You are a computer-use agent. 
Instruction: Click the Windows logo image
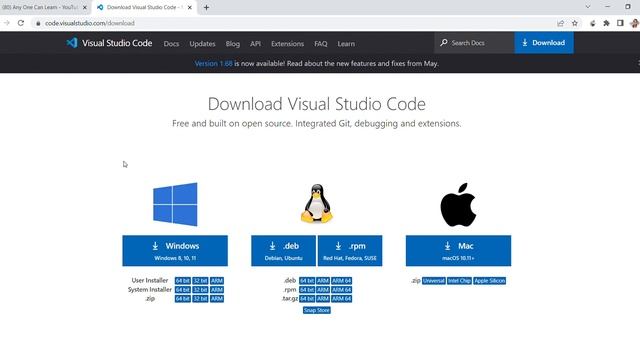[x=175, y=204]
